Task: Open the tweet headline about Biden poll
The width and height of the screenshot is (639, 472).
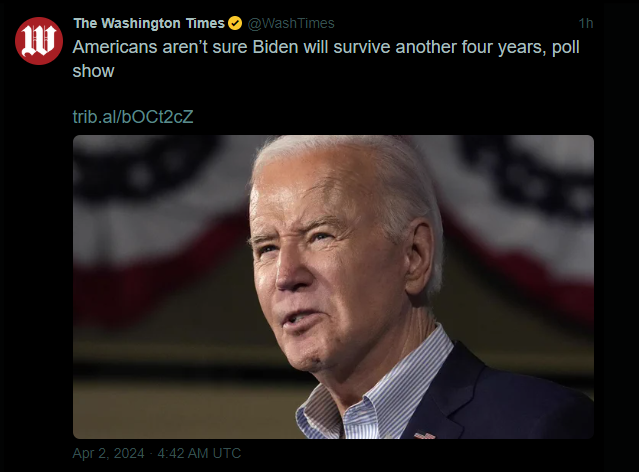Action: pyautogui.click(x=326, y=59)
